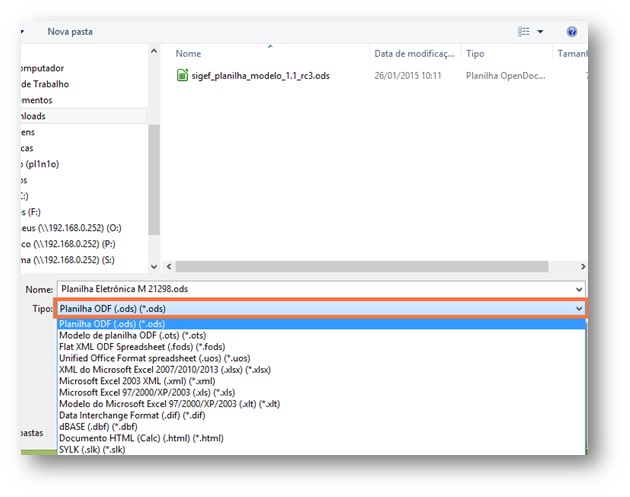Click the Nova pasta button
The width and height of the screenshot is (630, 497).
click(70, 32)
